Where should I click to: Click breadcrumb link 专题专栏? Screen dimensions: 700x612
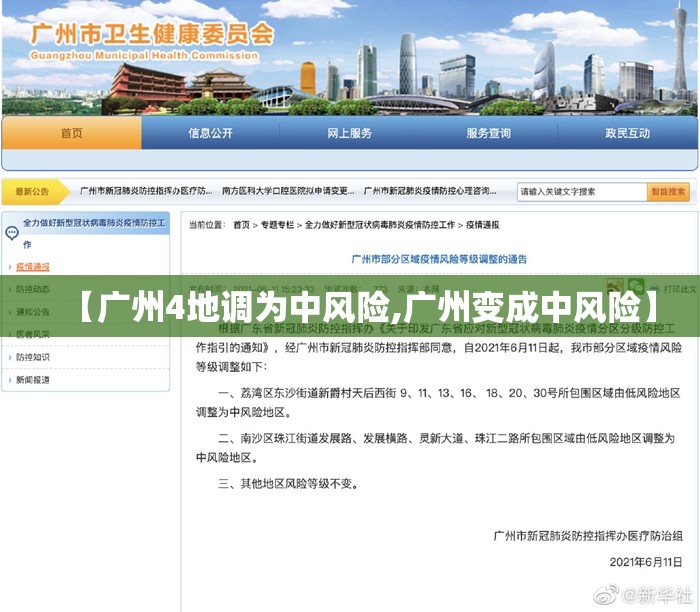point(277,225)
